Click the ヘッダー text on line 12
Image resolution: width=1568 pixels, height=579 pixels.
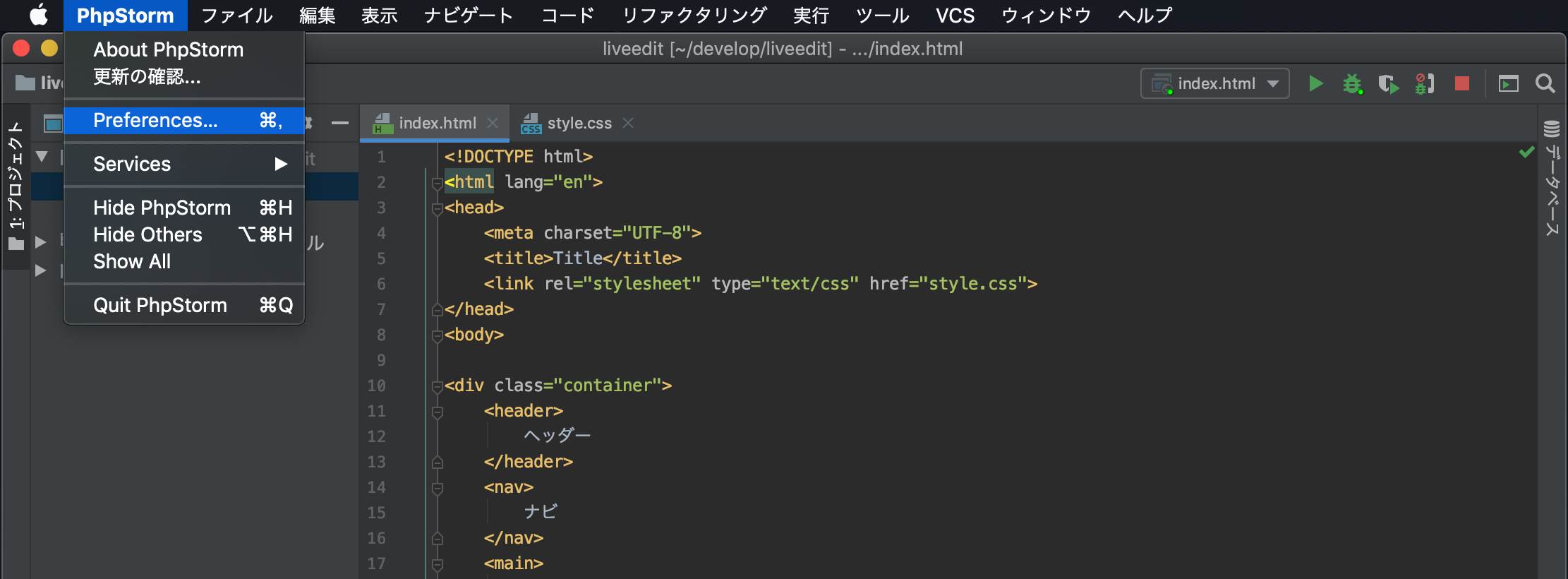(x=557, y=436)
